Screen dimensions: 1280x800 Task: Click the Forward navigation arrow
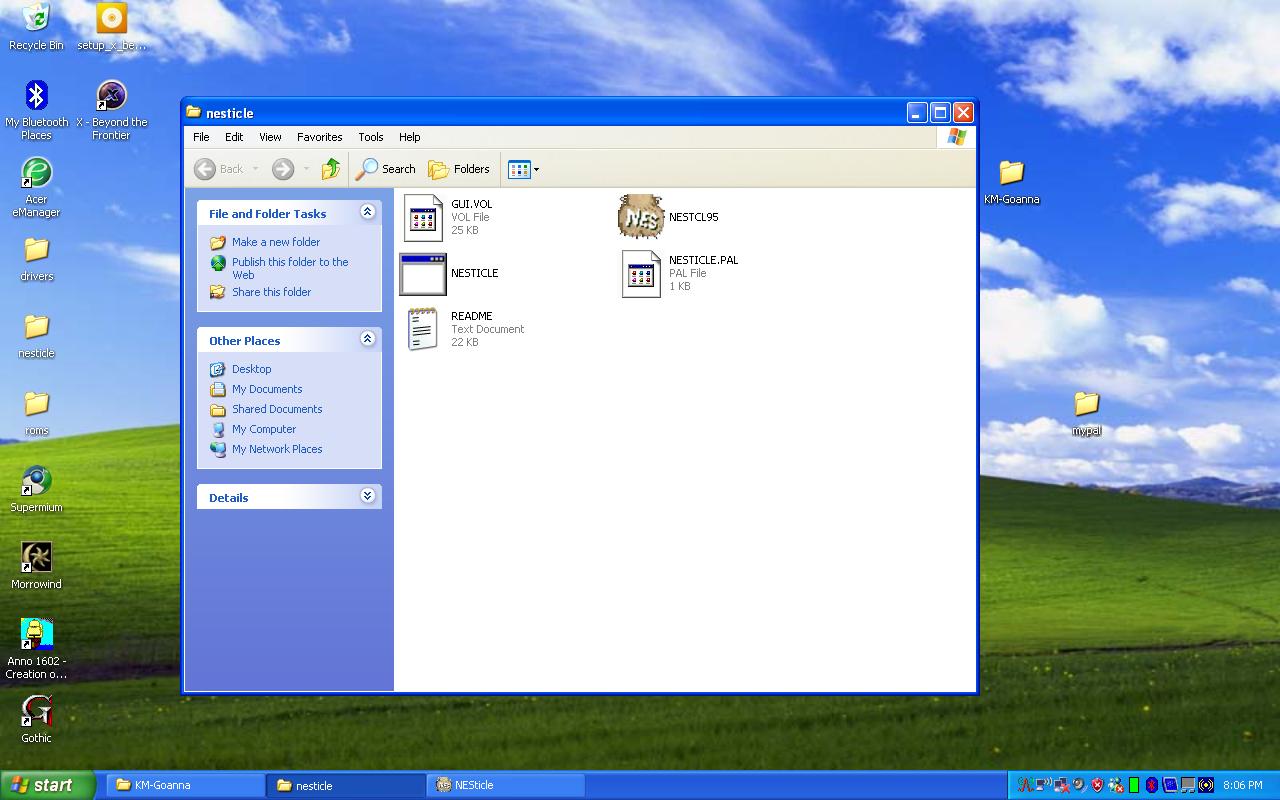[283, 169]
